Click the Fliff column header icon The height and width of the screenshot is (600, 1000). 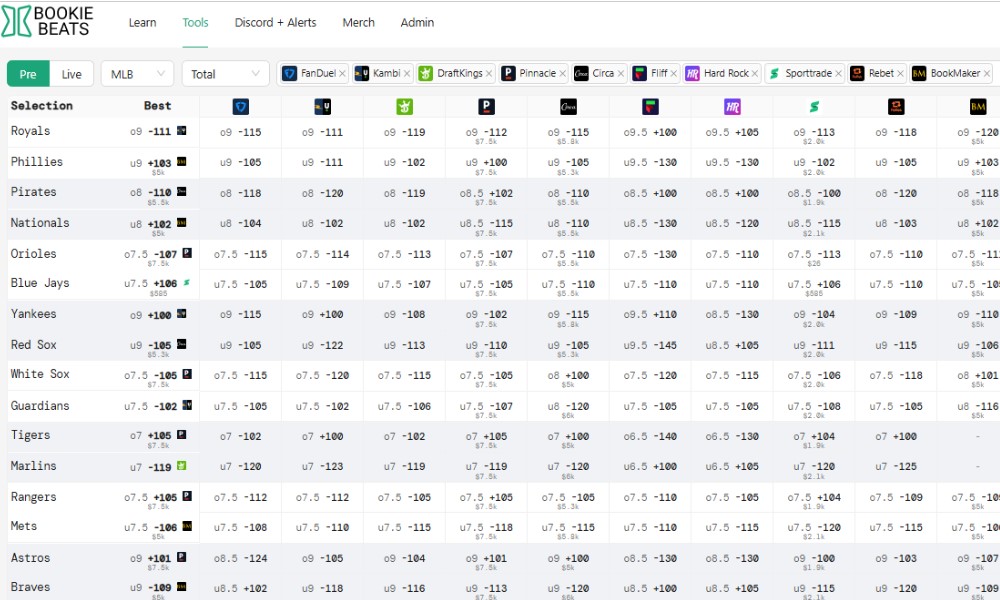[x=651, y=106]
